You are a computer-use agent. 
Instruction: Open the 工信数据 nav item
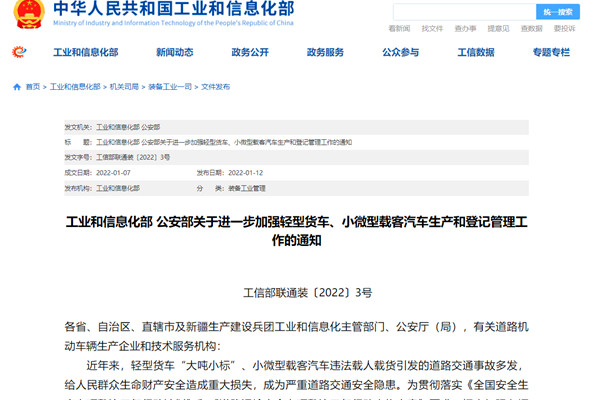476,52
